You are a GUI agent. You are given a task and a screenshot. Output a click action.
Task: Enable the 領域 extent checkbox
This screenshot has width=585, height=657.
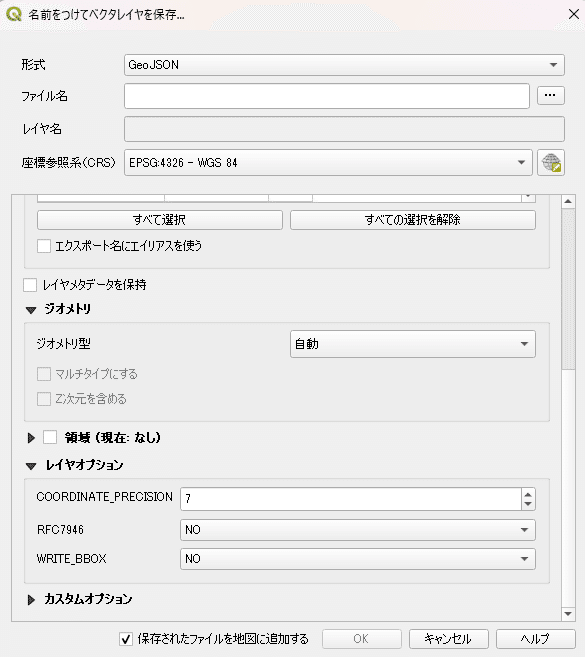[x=50, y=437]
